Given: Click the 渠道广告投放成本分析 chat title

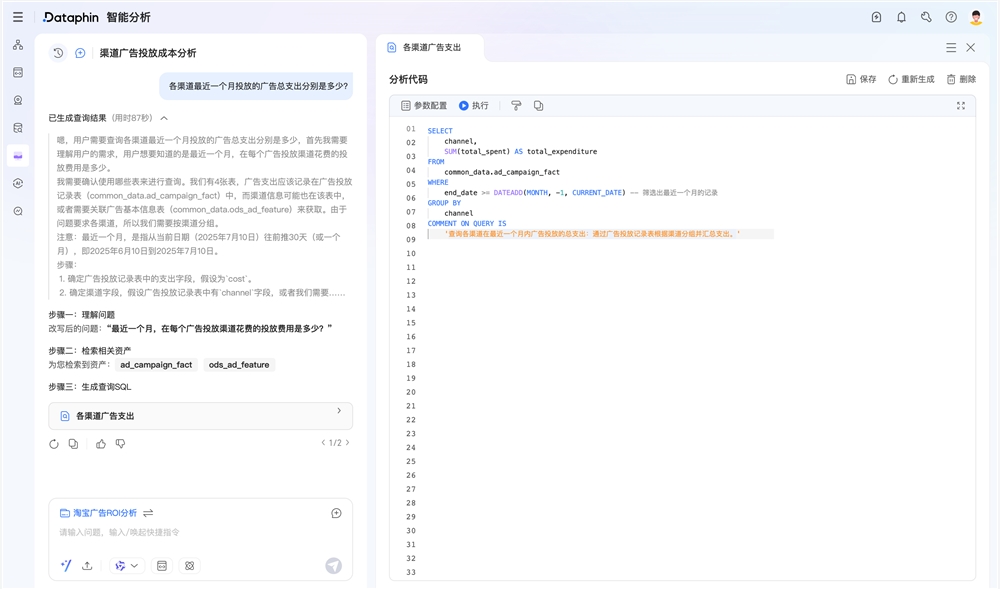Looking at the screenshot, I should 148,53.
